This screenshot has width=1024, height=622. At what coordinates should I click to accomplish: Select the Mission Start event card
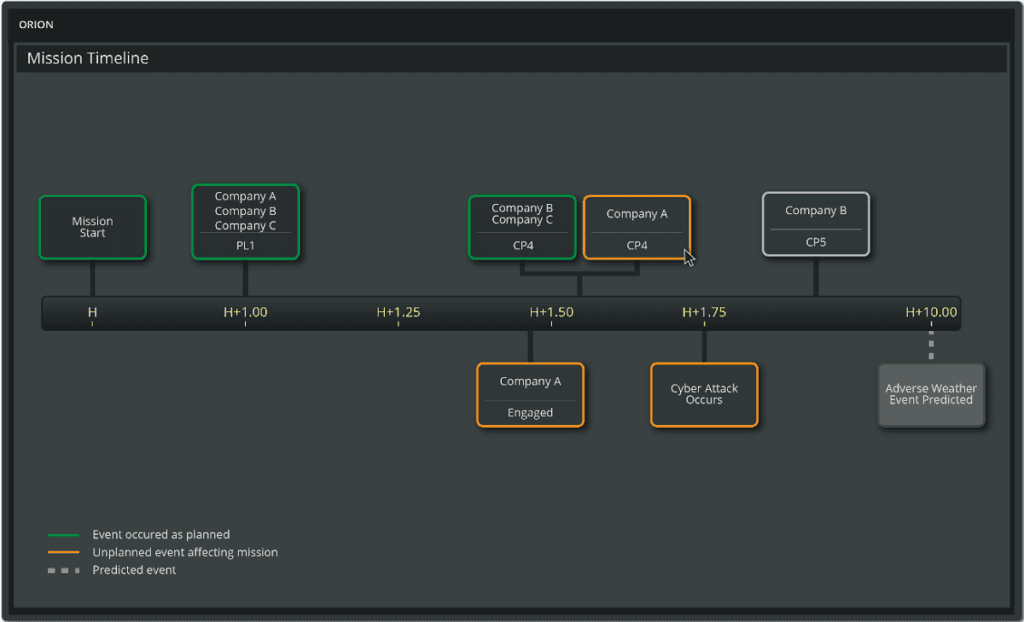(93, 227)
